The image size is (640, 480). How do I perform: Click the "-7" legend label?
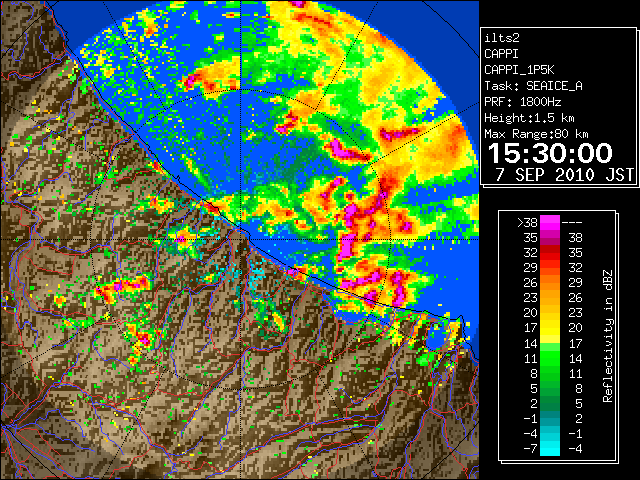530,449
